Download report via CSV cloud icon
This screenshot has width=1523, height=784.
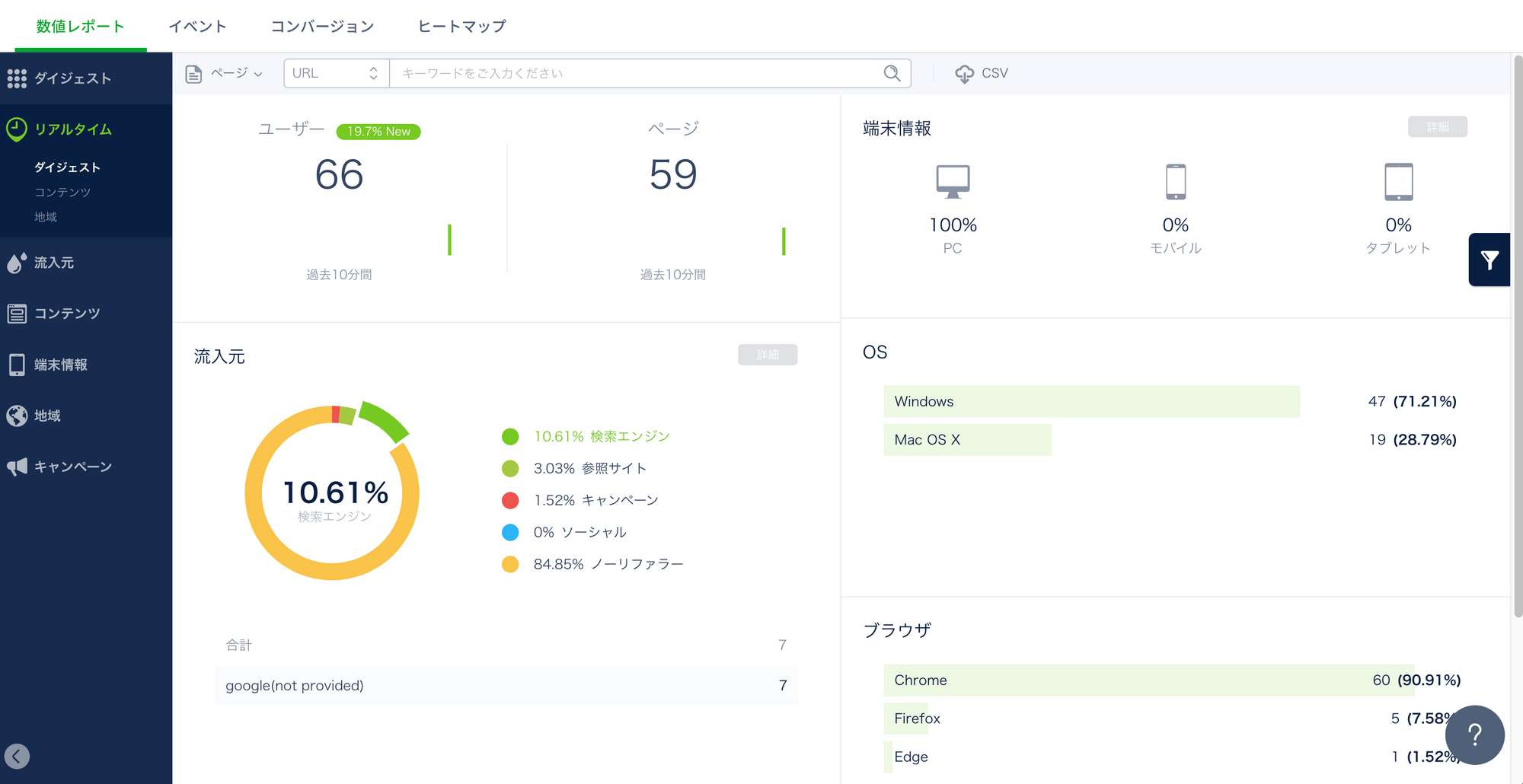click(965, 74)
